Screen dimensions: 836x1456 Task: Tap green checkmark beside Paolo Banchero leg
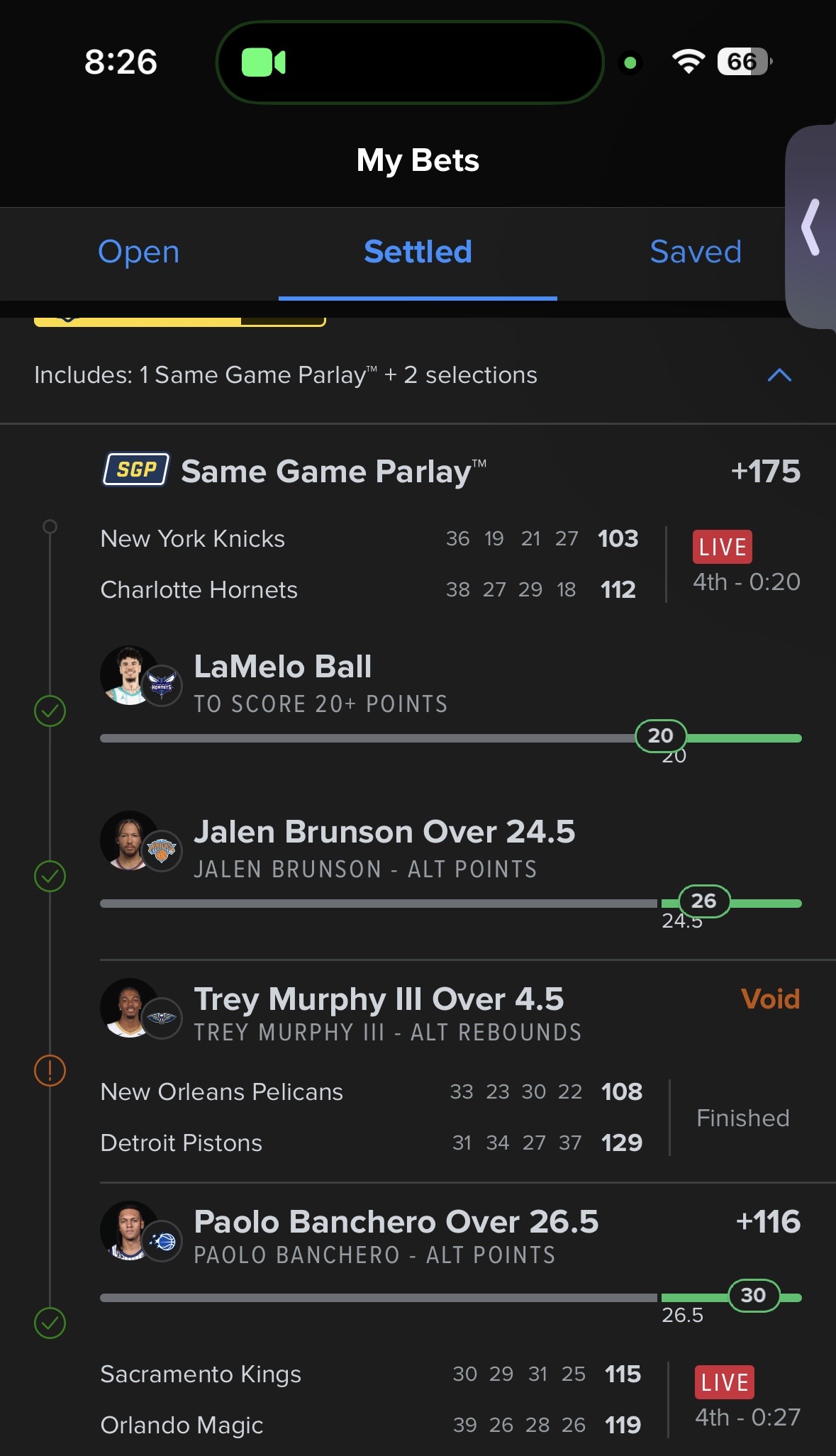[x=50, y=1323]
